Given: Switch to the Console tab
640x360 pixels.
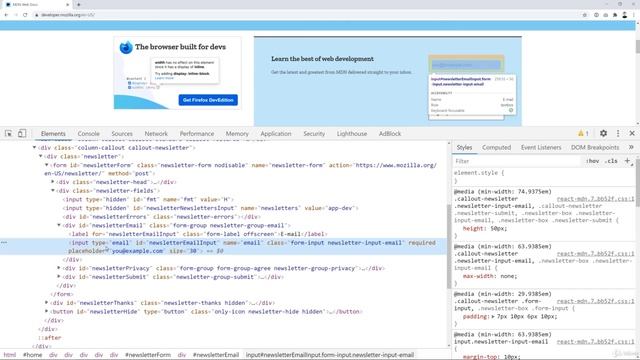Looking at the screenshot, I should click(89, 133).
